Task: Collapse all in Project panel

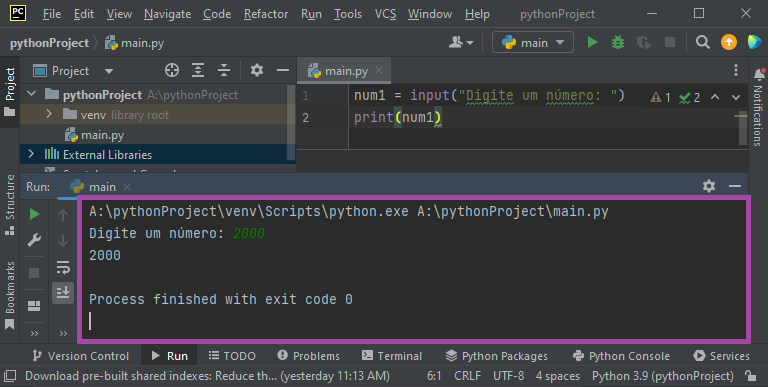Action: [x=224, y=71]
